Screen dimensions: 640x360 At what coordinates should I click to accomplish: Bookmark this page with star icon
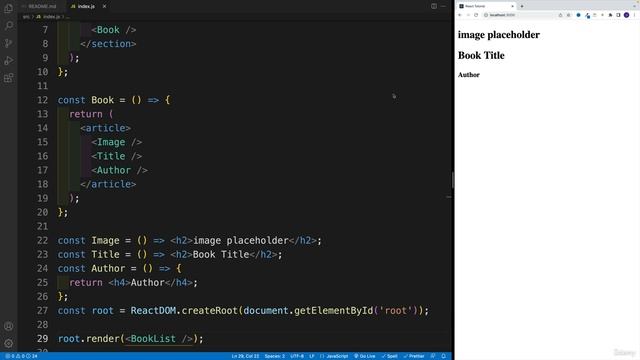(568, 15)
